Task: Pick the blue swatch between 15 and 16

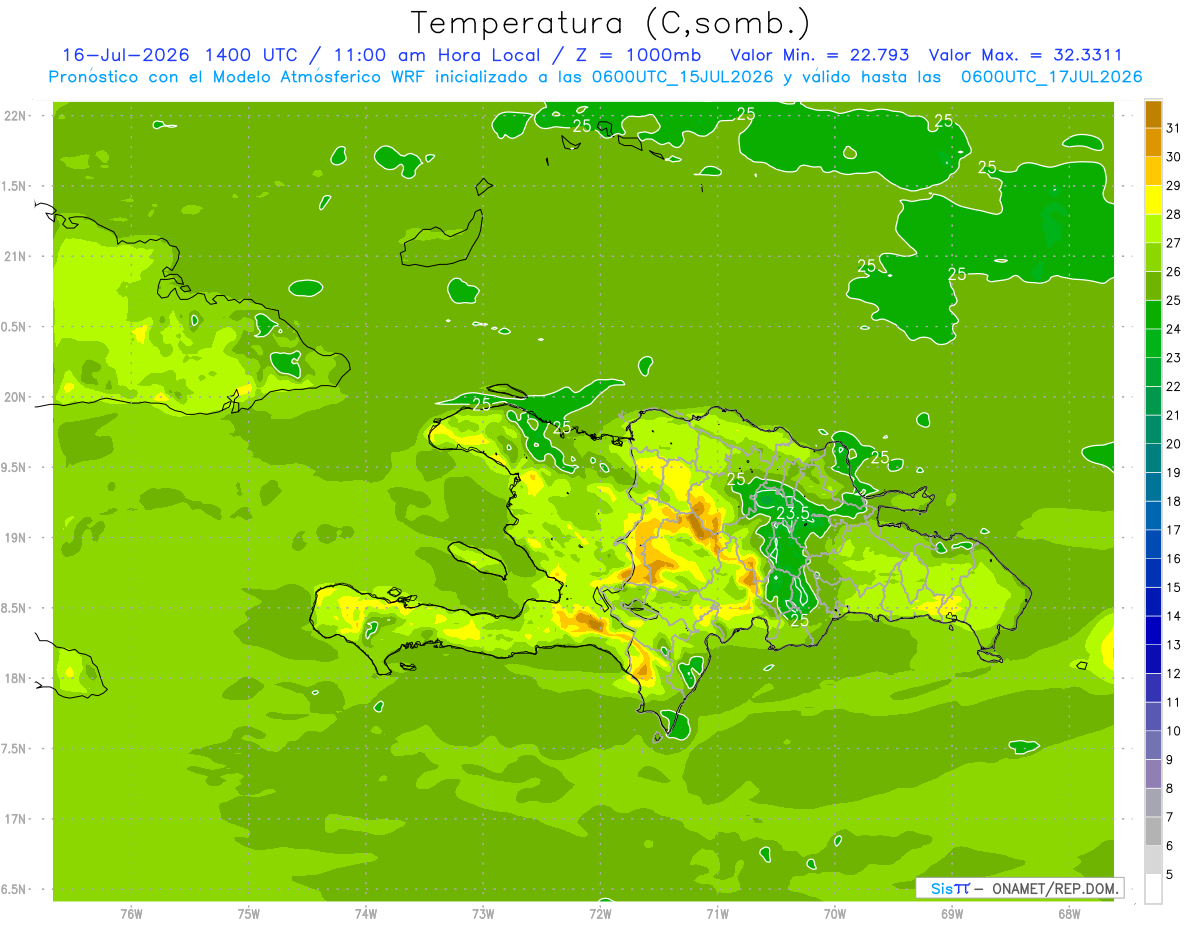Action: pyautogui.click(x=1153, y=573)
